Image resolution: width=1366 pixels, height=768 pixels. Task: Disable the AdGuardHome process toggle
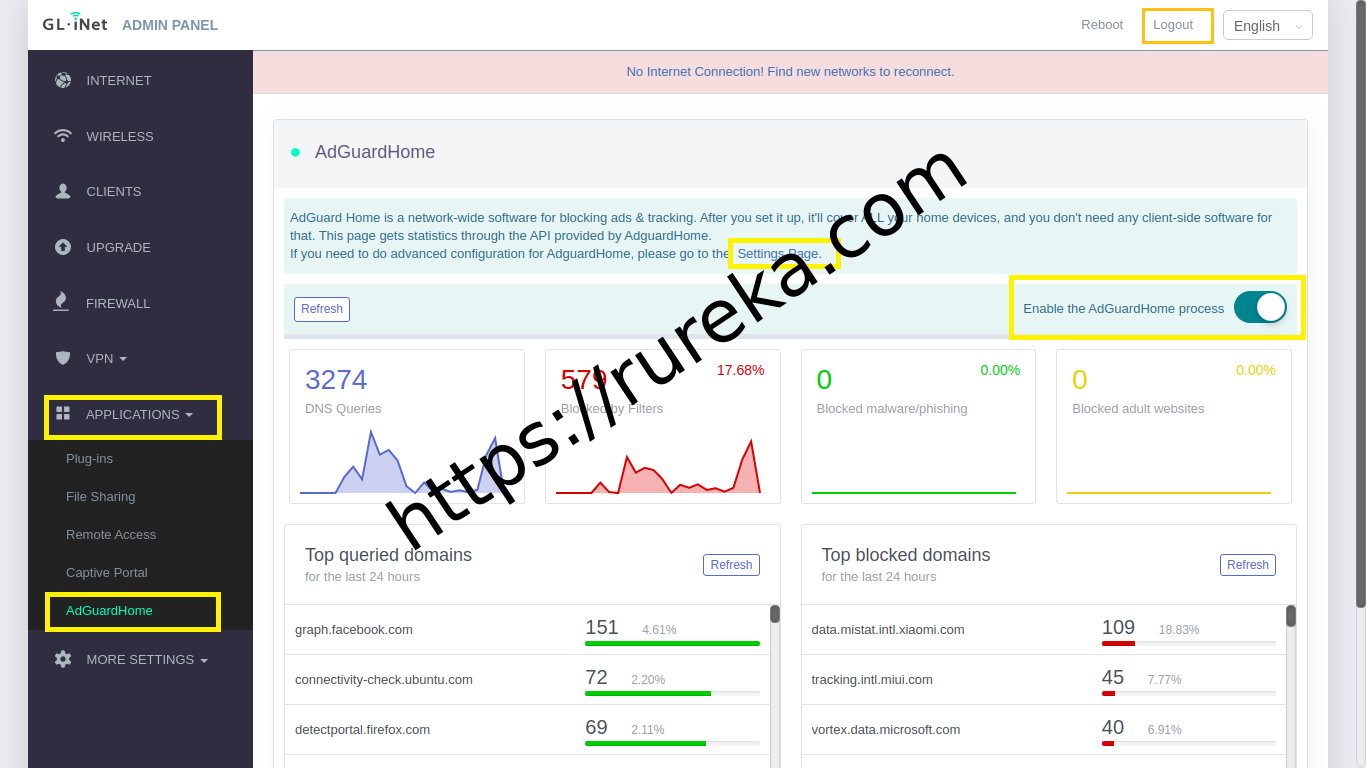pyautogui.click(x=1259, y=308)
